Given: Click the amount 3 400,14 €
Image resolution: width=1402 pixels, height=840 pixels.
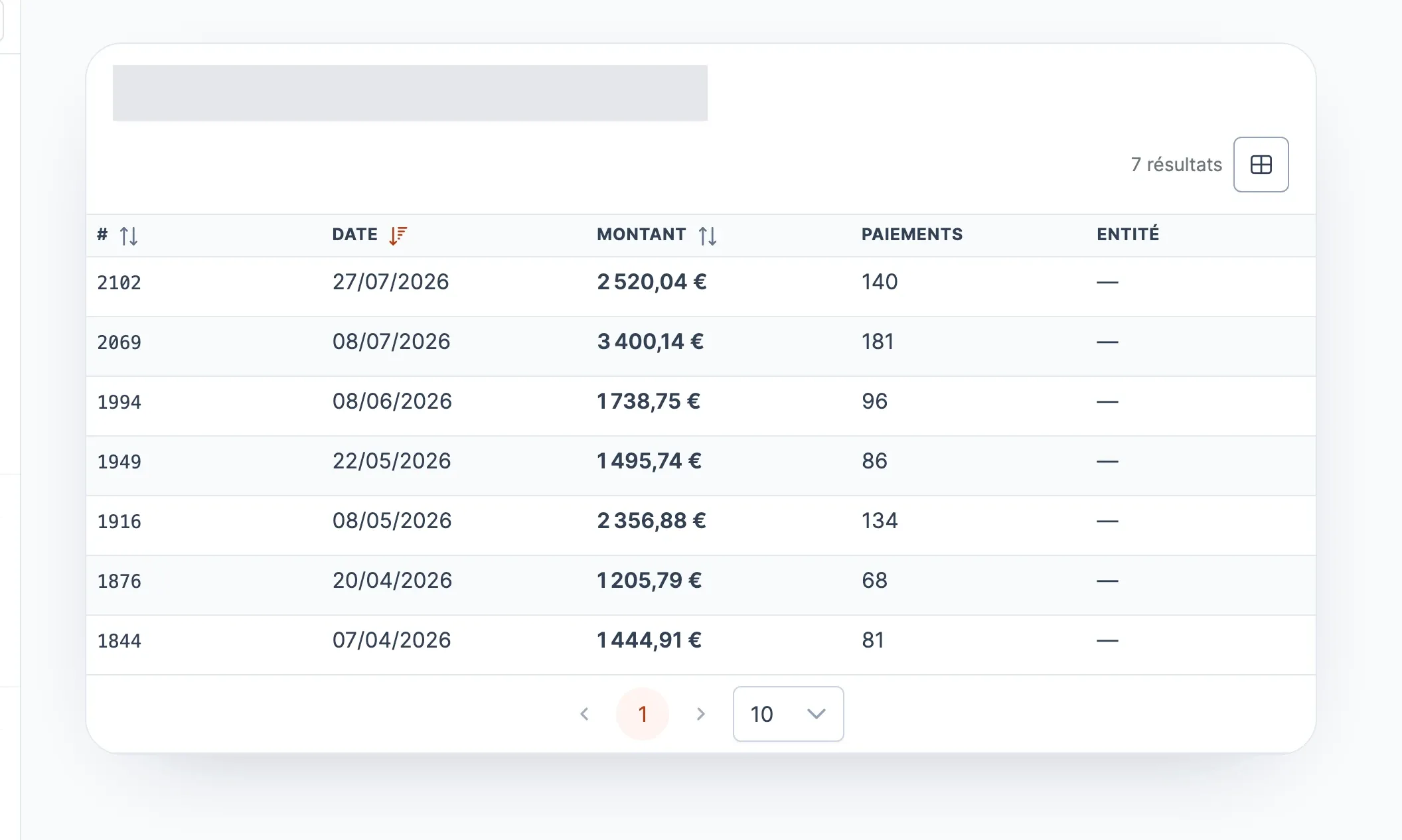Looking at the screenshot, I should [x=650, y=342].
